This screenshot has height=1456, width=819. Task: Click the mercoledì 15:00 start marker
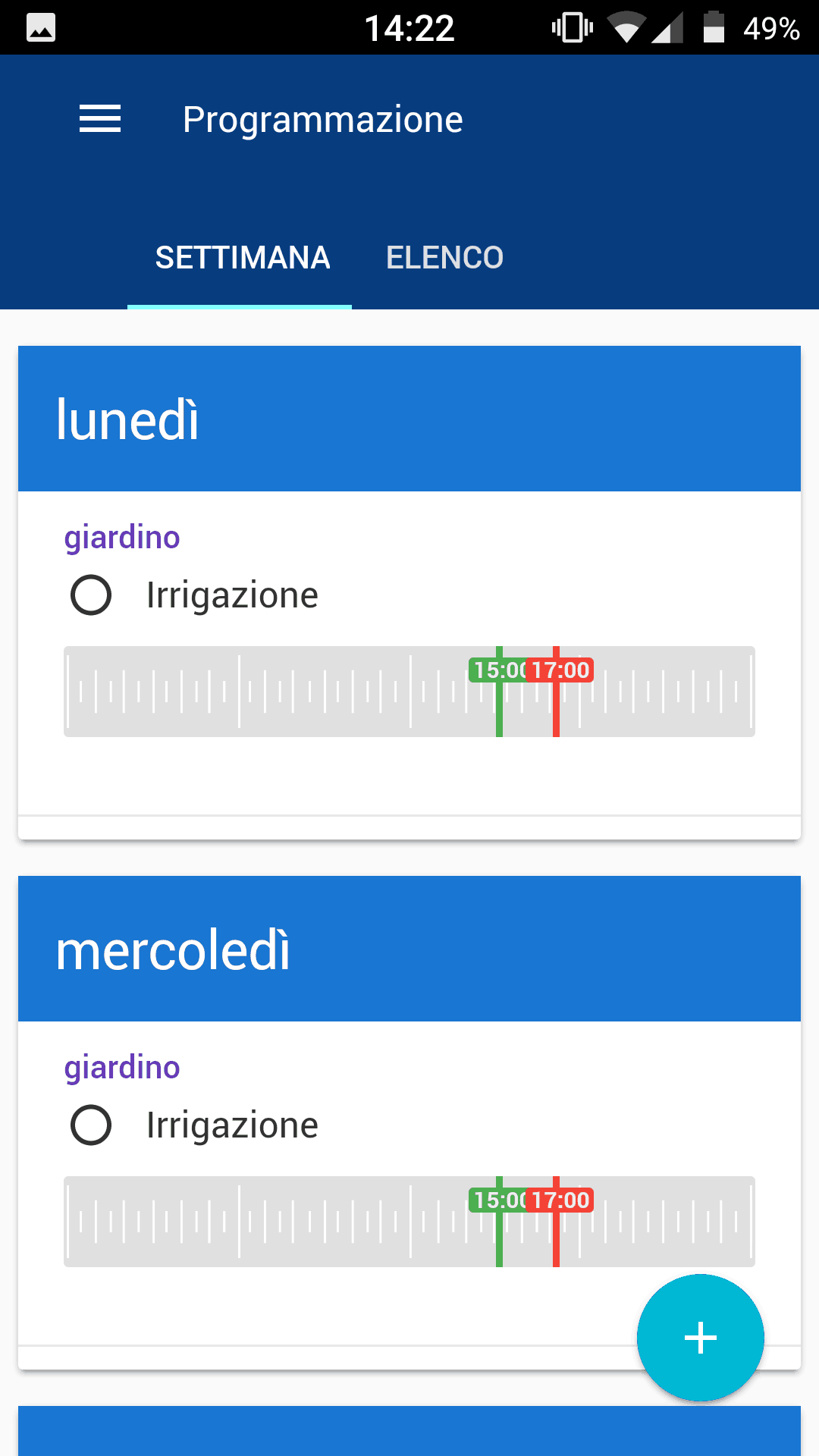pyautogui.click(x=497, y=1201)
